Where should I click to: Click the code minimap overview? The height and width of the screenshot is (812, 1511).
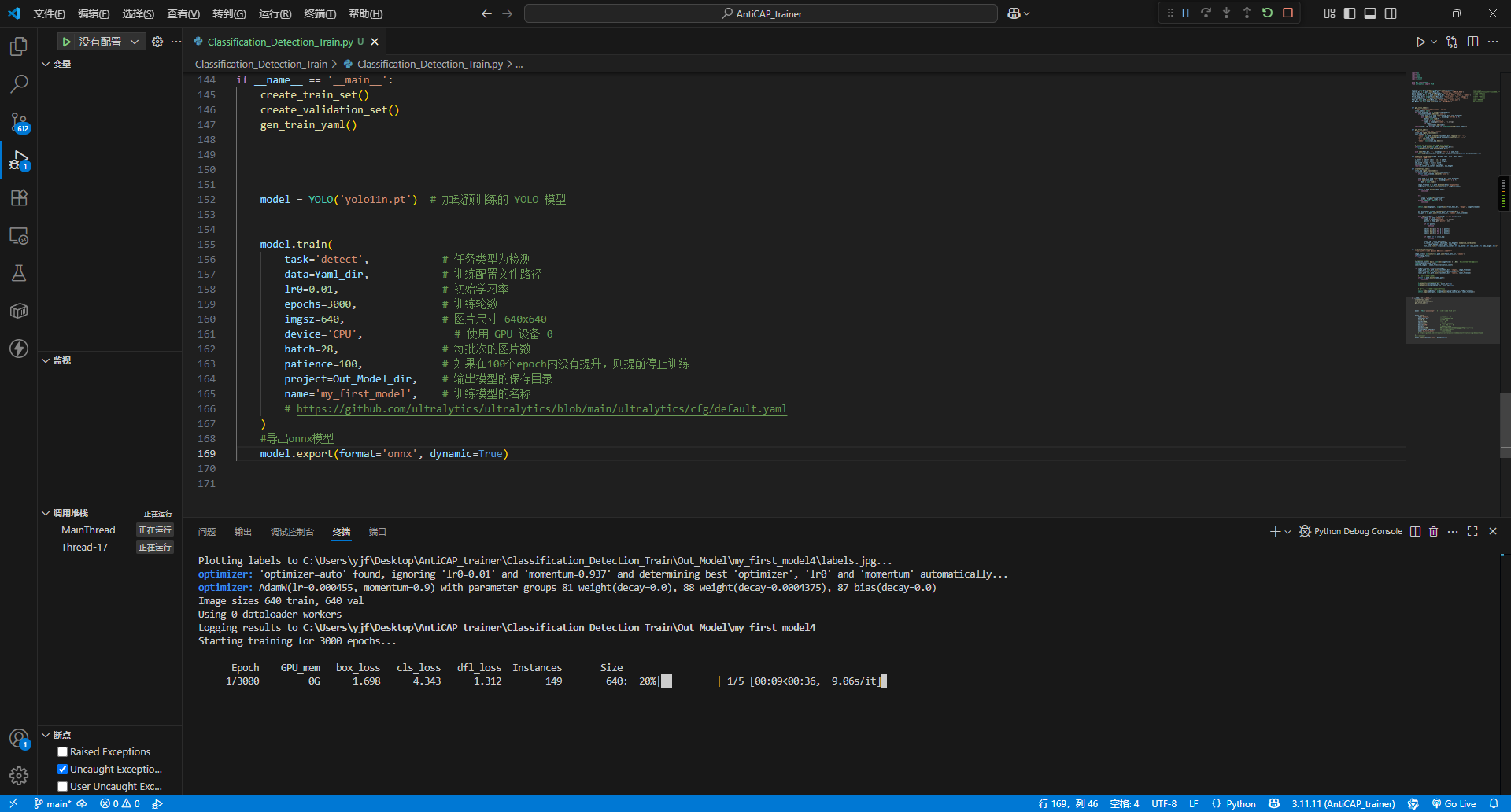1452,209
